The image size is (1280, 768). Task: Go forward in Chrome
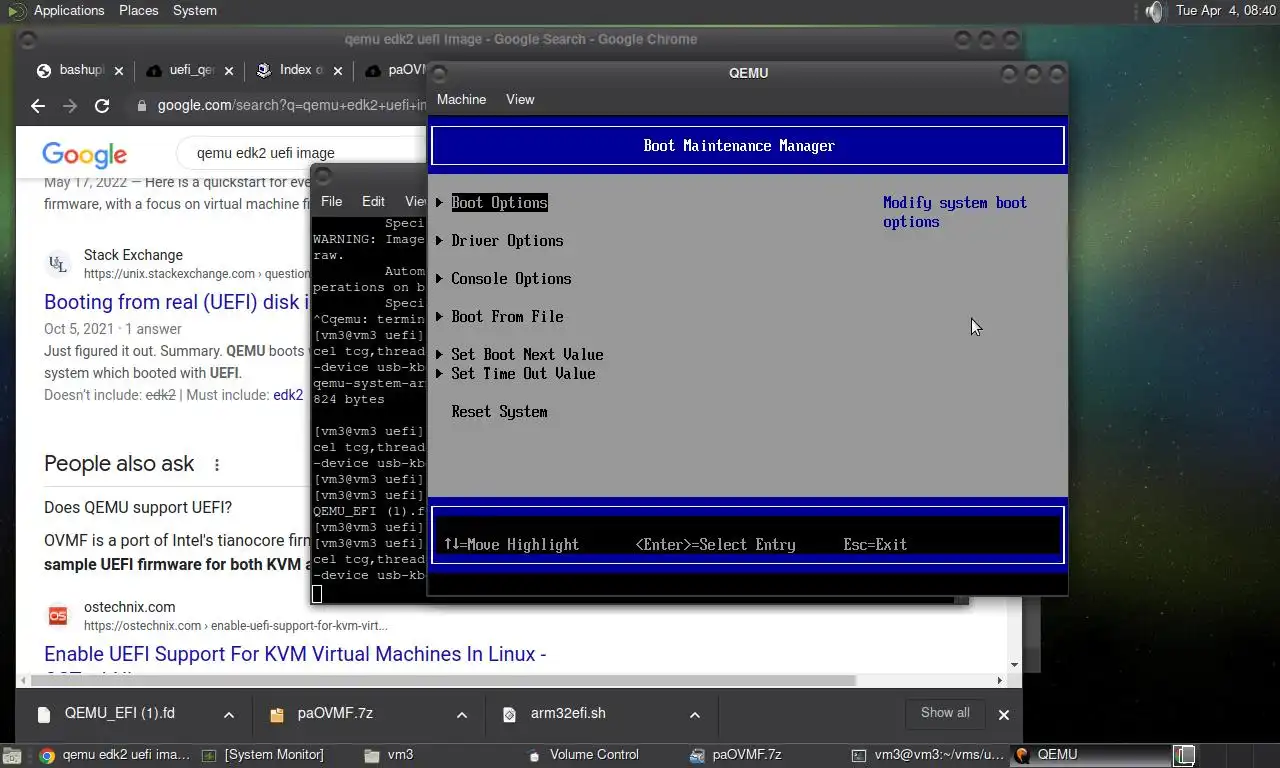[x=70, y=105]
